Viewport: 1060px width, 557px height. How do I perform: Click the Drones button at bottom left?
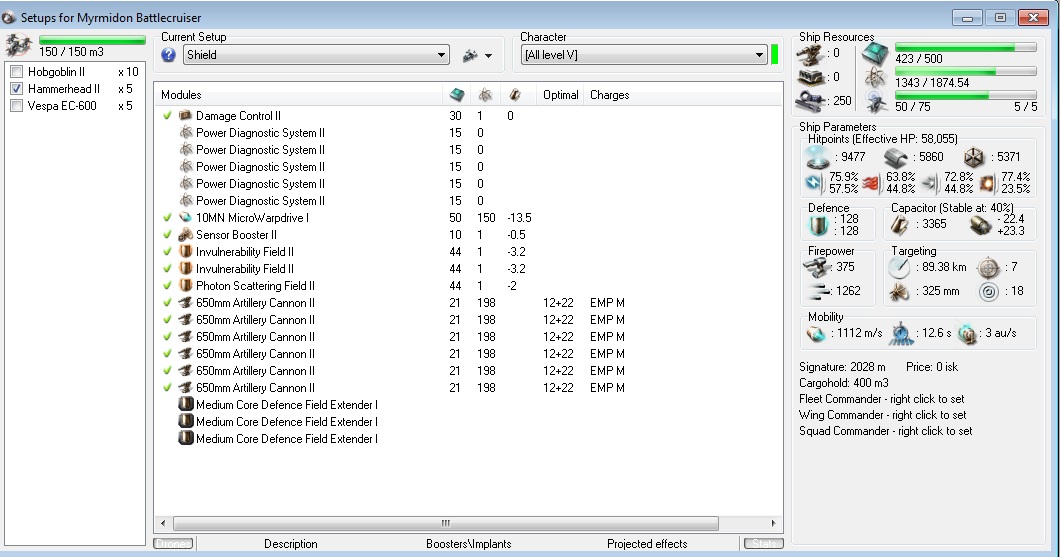point(173,543)
